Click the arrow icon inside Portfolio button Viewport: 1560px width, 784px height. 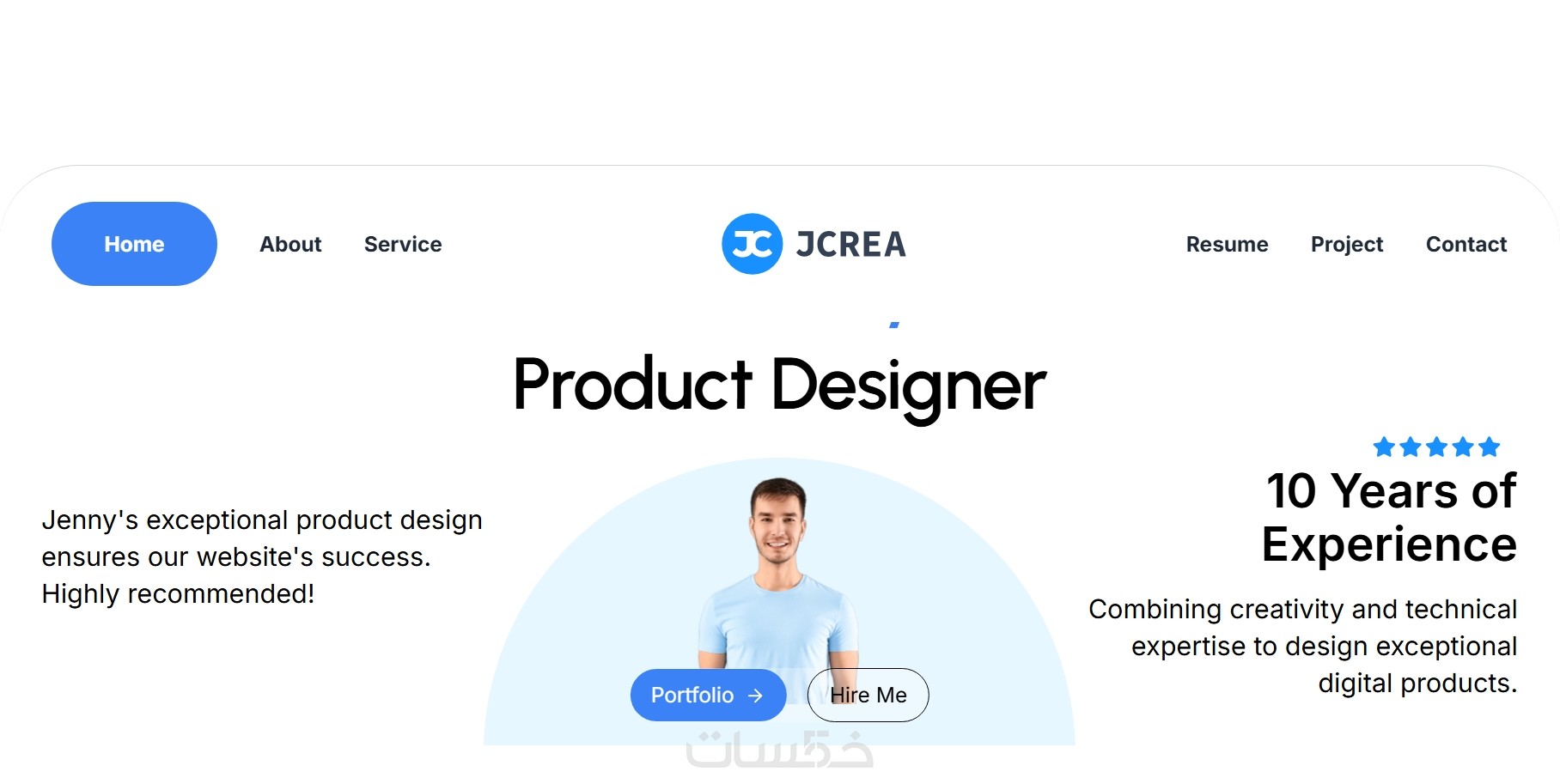(x=755, y=696)
